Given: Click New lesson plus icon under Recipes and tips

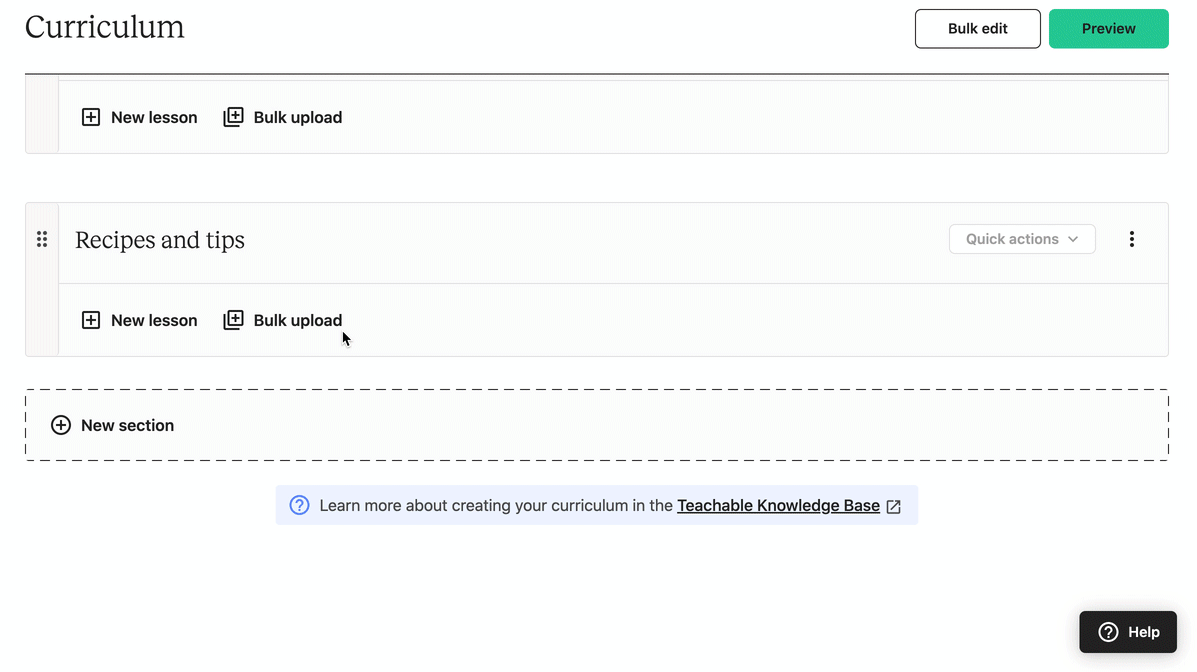Looking at the screenshot, I should pyautogui.click(x=91, y=320).
